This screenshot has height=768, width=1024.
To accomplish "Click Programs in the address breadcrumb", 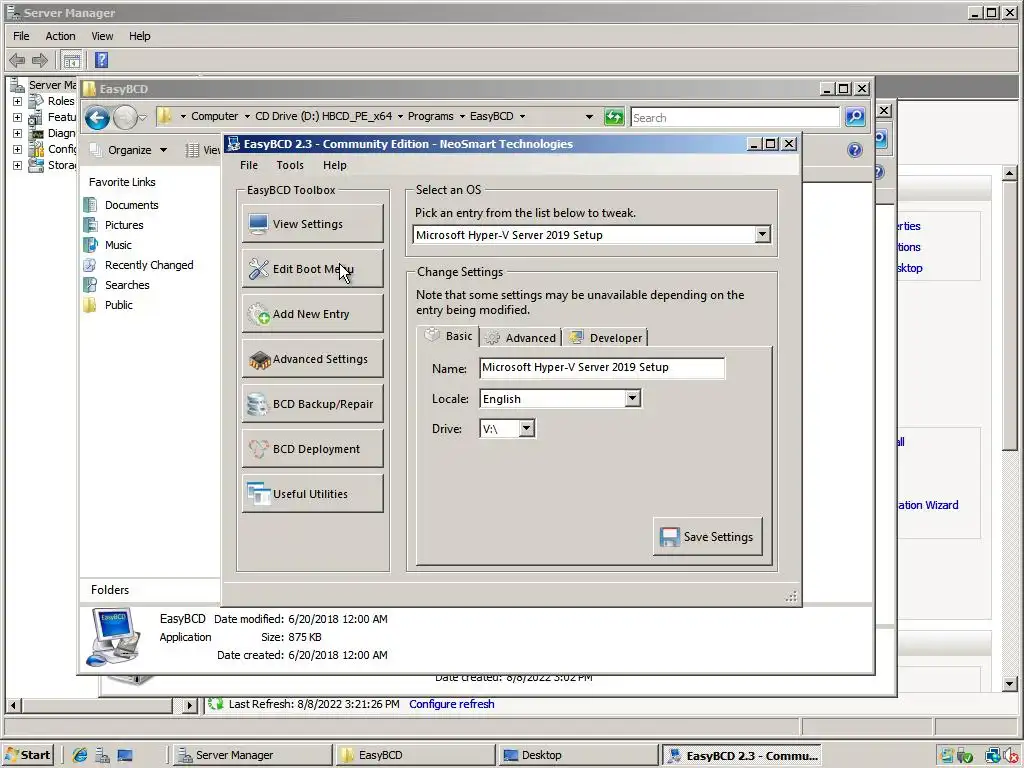I will (x=430, y=116).
